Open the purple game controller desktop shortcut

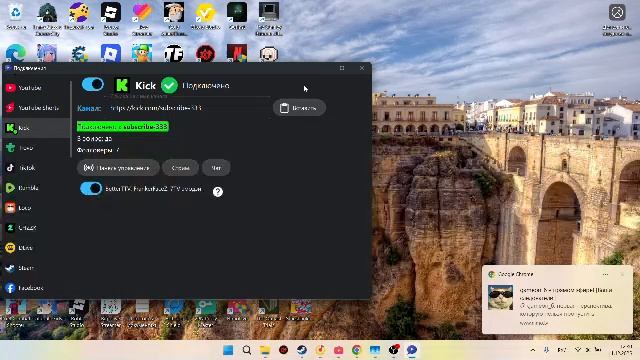(79, 16)
